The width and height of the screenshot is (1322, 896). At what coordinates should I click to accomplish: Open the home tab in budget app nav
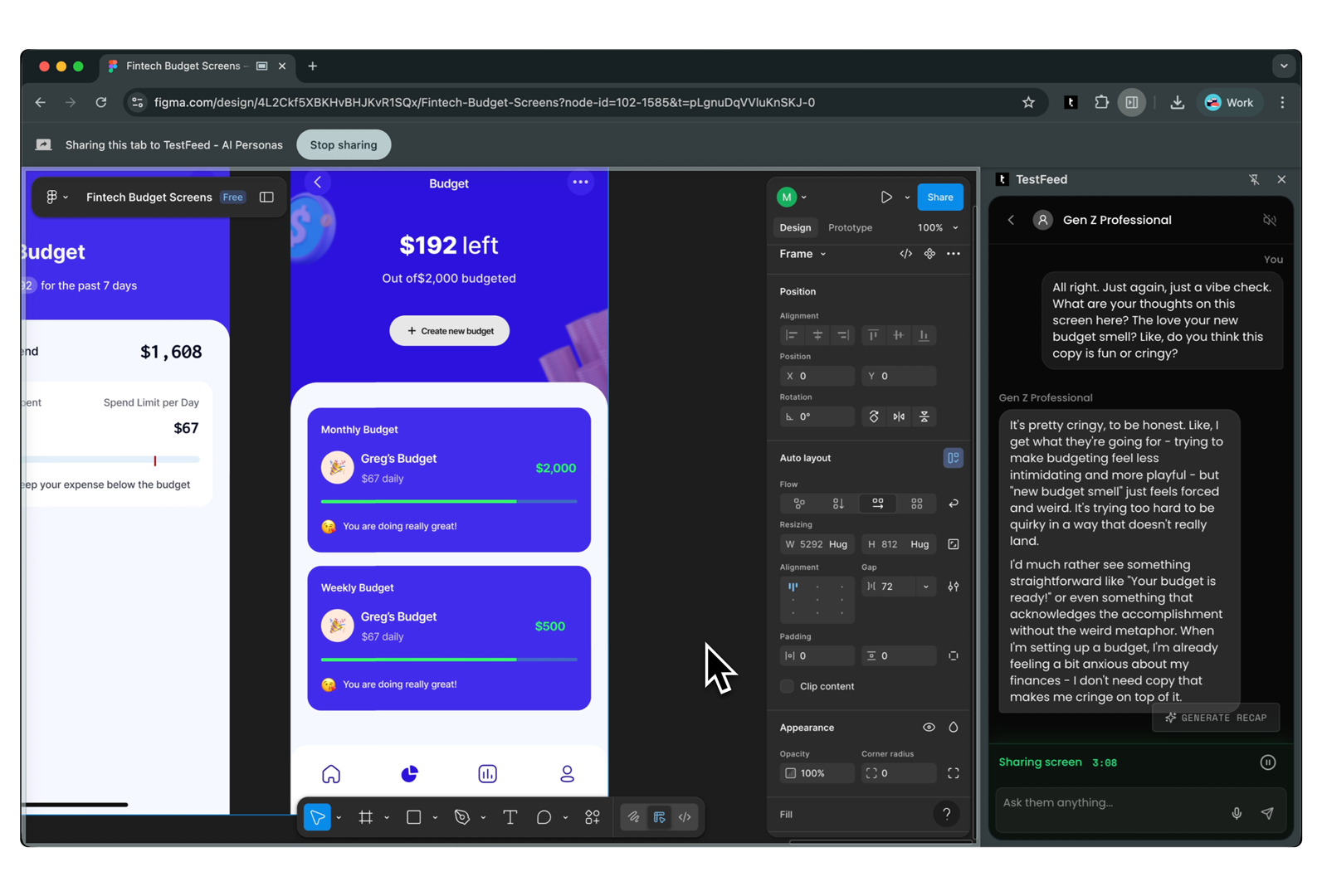click(331, 774)
